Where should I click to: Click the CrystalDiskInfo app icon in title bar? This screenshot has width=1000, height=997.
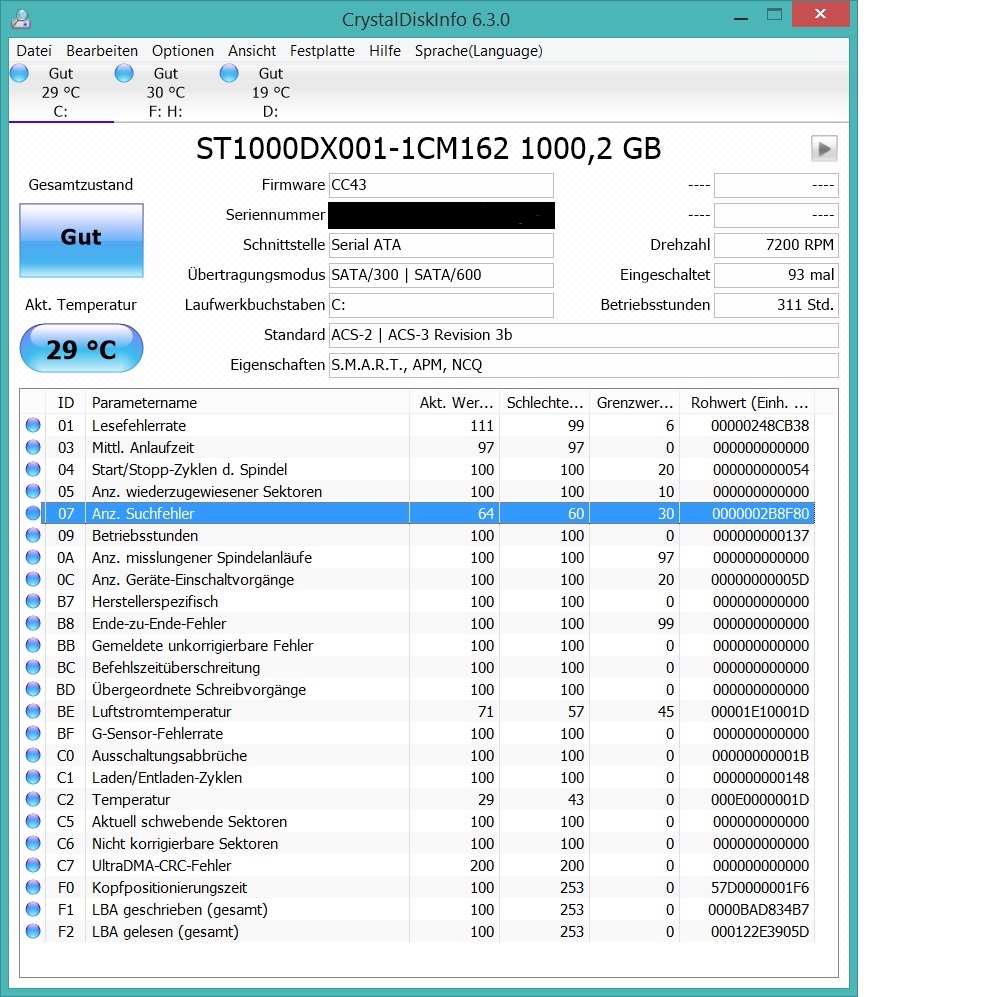tap(21, 19)
